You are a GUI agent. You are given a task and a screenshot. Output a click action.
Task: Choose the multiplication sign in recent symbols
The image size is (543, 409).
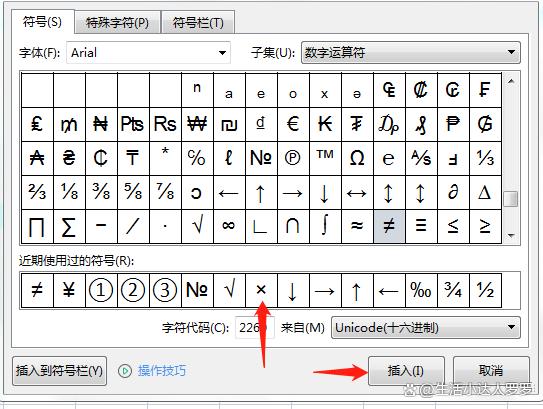(x=261, y=290)
